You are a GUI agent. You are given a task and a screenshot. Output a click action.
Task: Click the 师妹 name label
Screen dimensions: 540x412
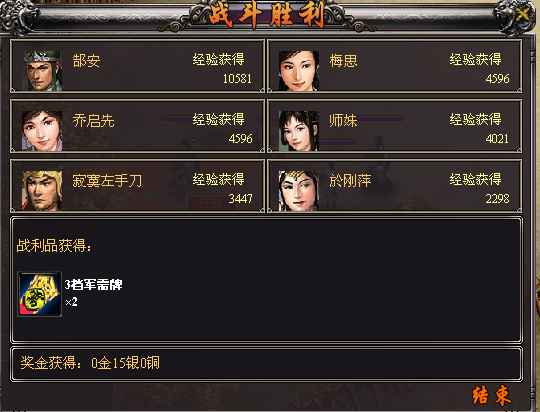pyautogui.click(x=343, y=121)
